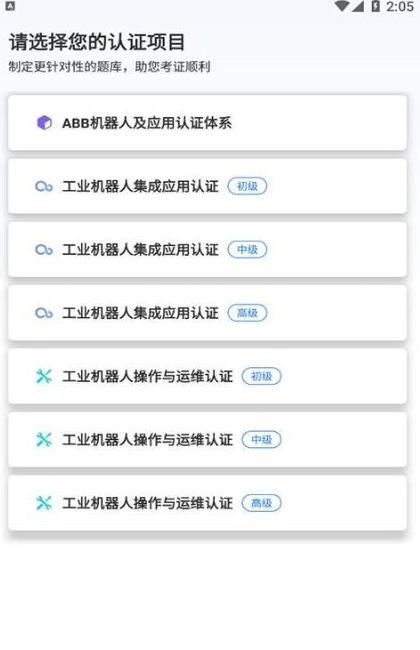Choose 工业机器人集成应用认证 初级 card

click(x=207, y=187)
